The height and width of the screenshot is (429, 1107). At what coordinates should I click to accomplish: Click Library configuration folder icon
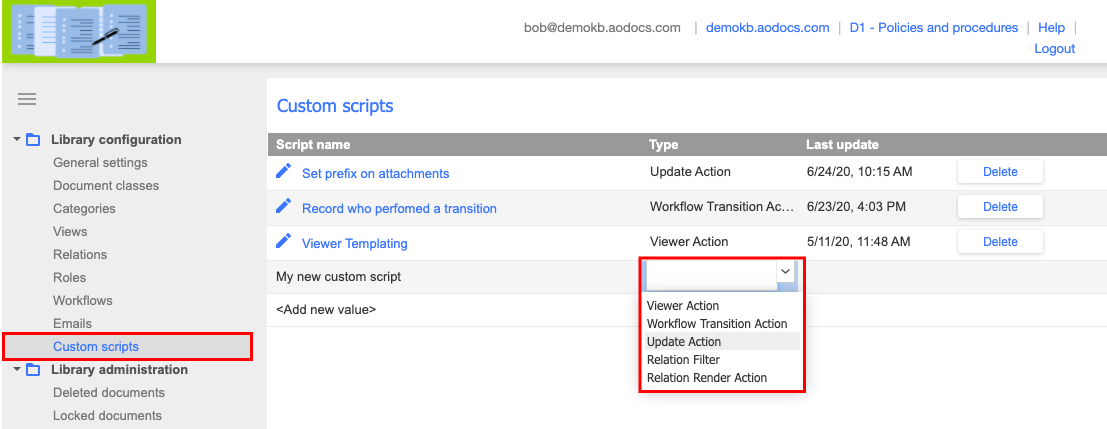[x=33, y=140]
